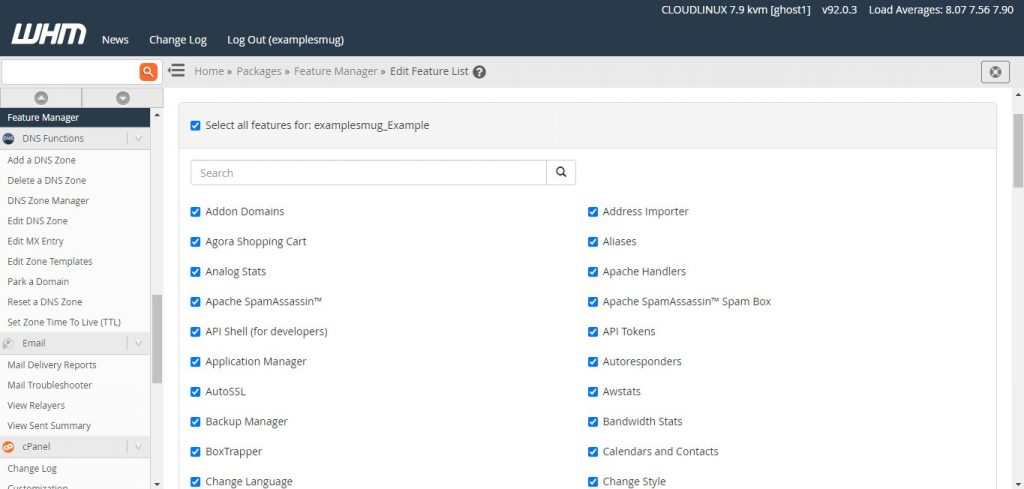The image size is (1024, 489).
Task: Toggle the sidebar menu collapse icon
Action: [176, 71]
